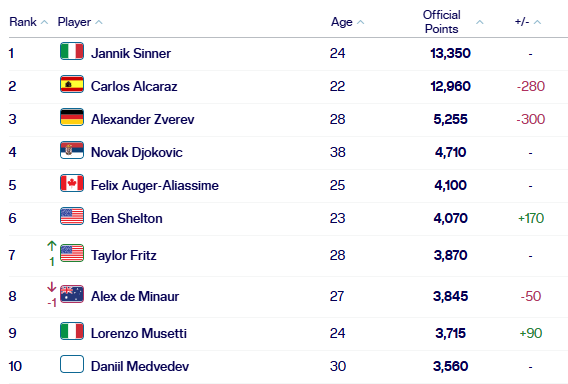Click the Canada flag beside Felix Auger-Aliassime

[72, 183]
